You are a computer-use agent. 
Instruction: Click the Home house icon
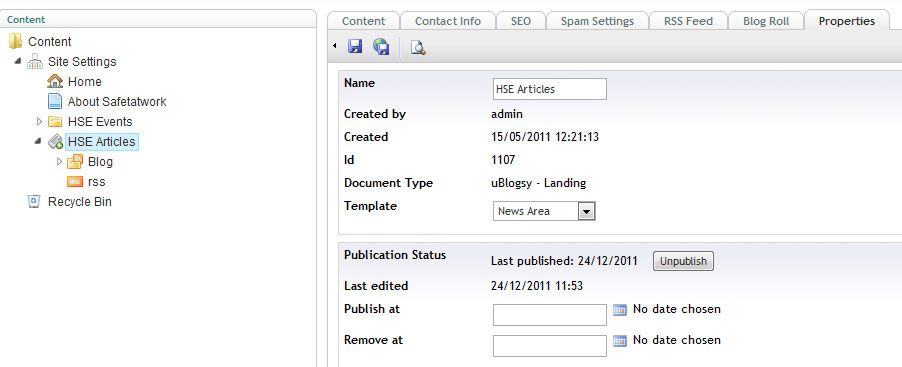point(55,81)
